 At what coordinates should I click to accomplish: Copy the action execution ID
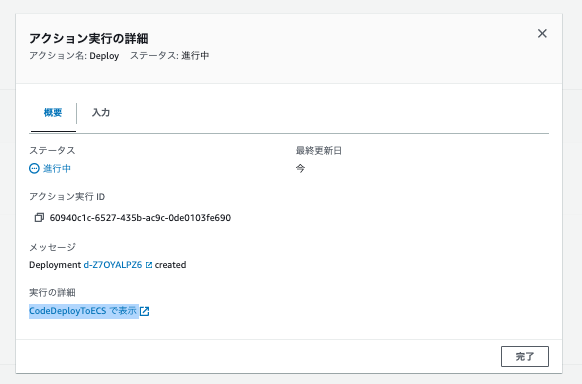coord(39,217)
